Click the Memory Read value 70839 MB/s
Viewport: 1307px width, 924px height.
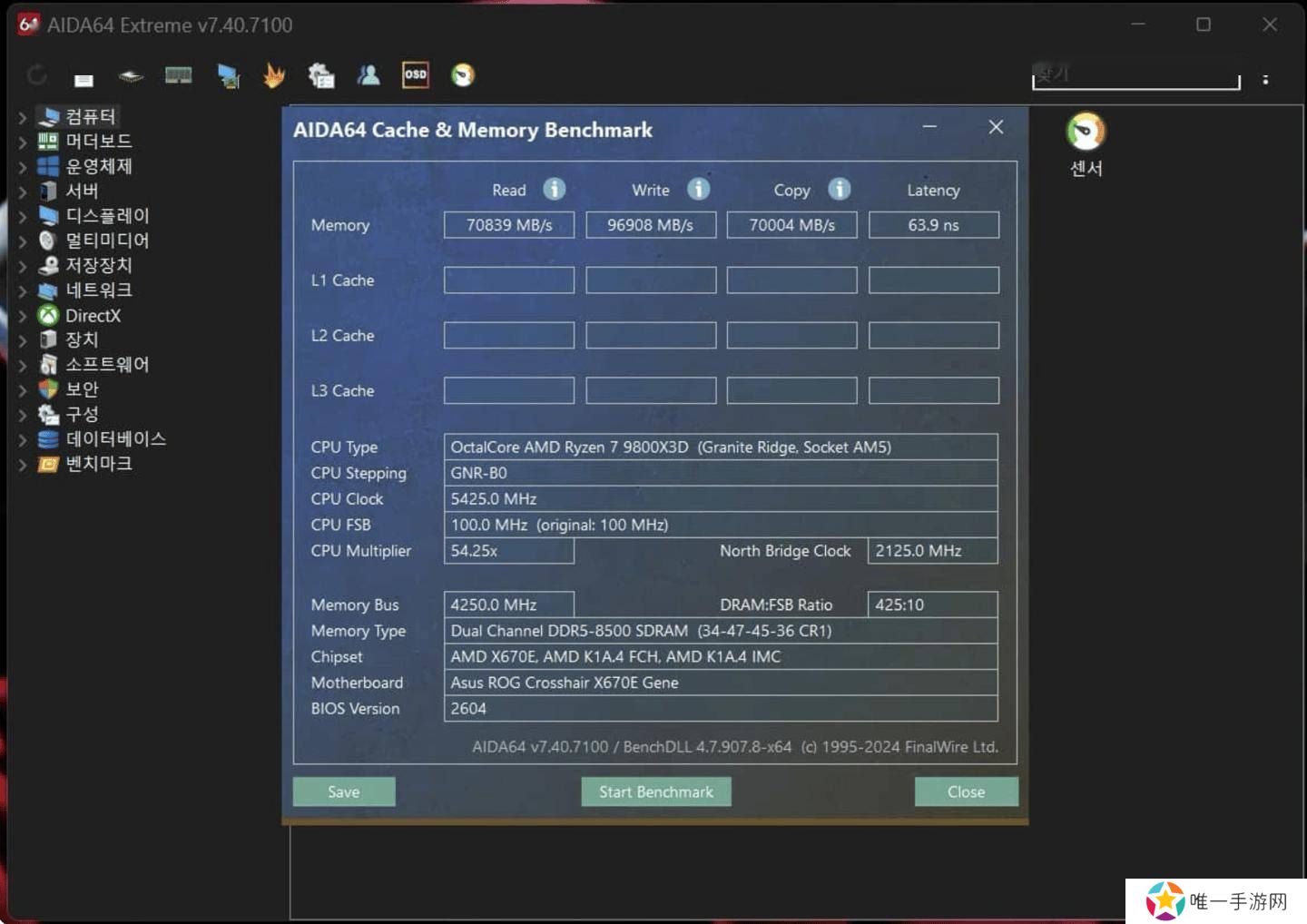[509, 225]
